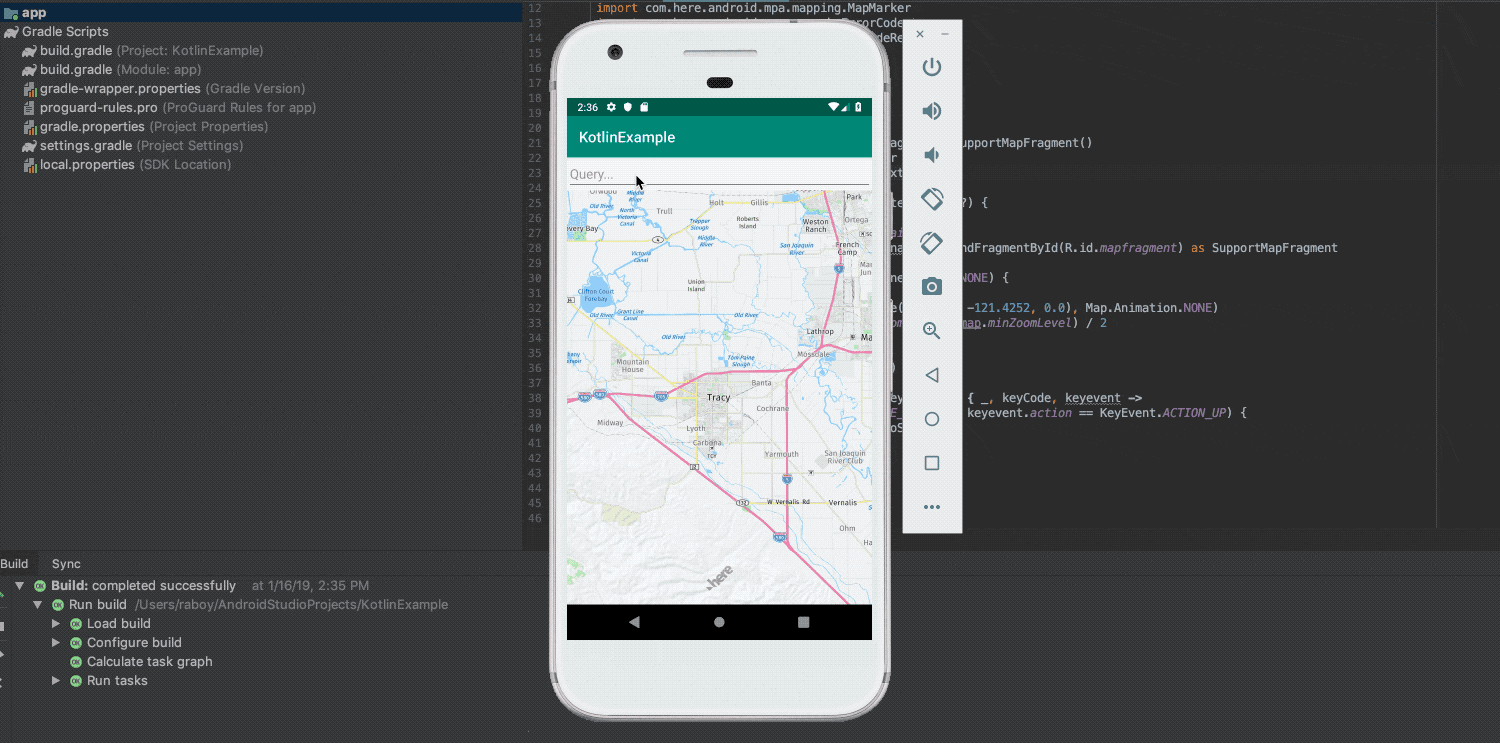Switch to the Build tab
Image resolution: width=1500 pixels, height=743 pixels.
pyautogui.click(x=14, y=564)
